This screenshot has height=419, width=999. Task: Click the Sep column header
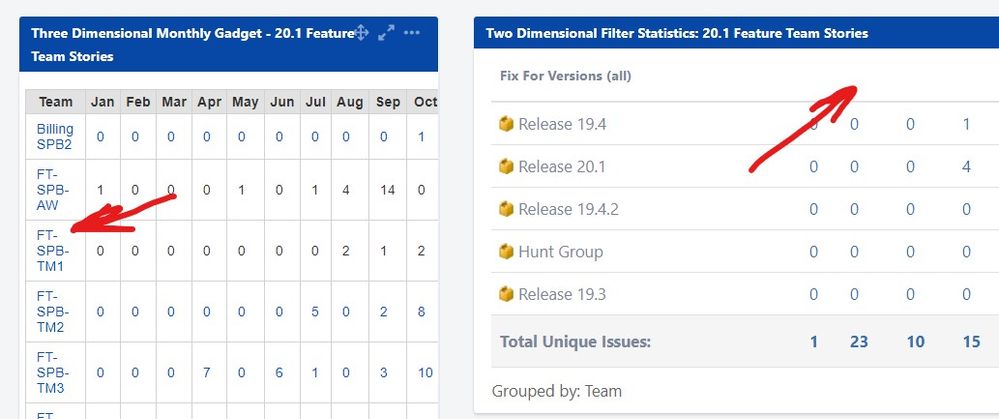coord(388,102)
